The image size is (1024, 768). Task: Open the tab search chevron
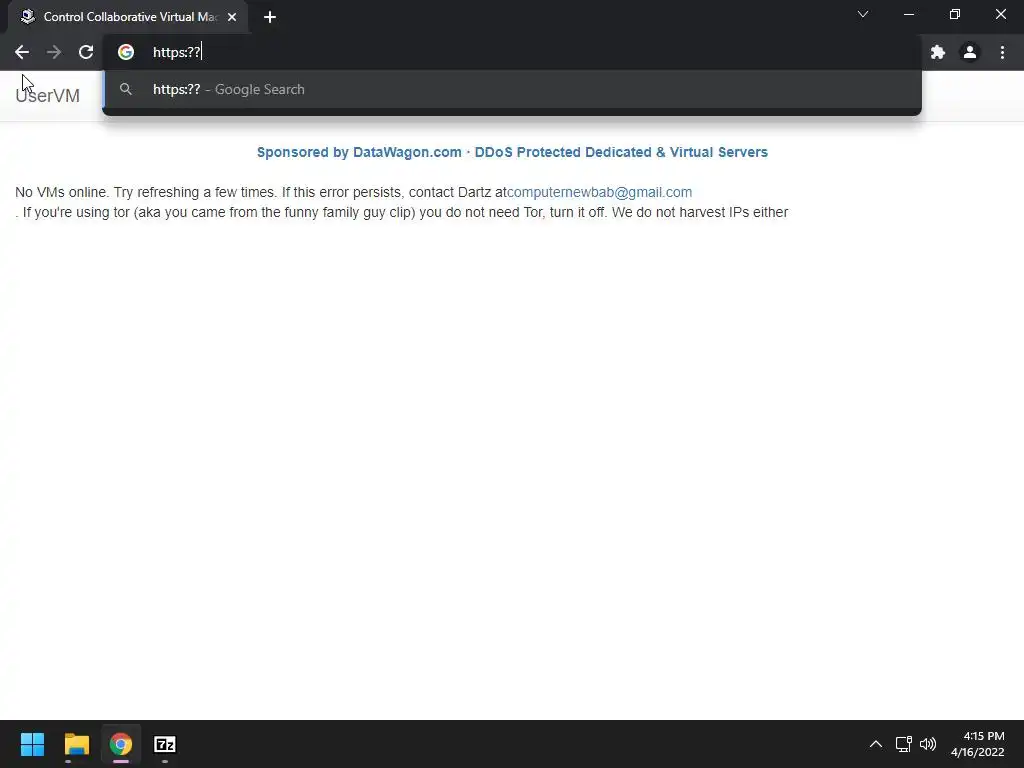[863, 14]
